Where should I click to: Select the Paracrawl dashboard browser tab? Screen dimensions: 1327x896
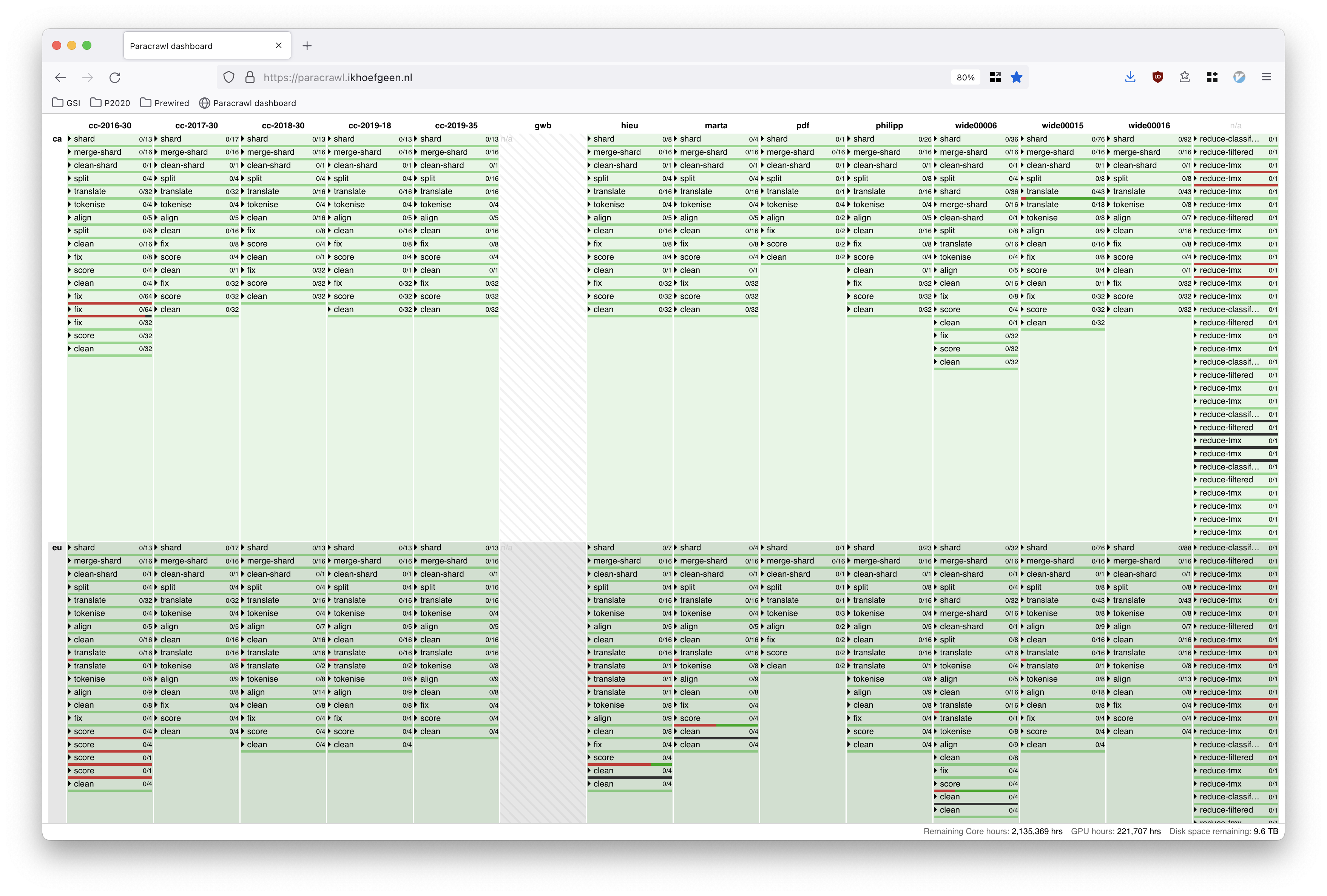click(194, 46)
